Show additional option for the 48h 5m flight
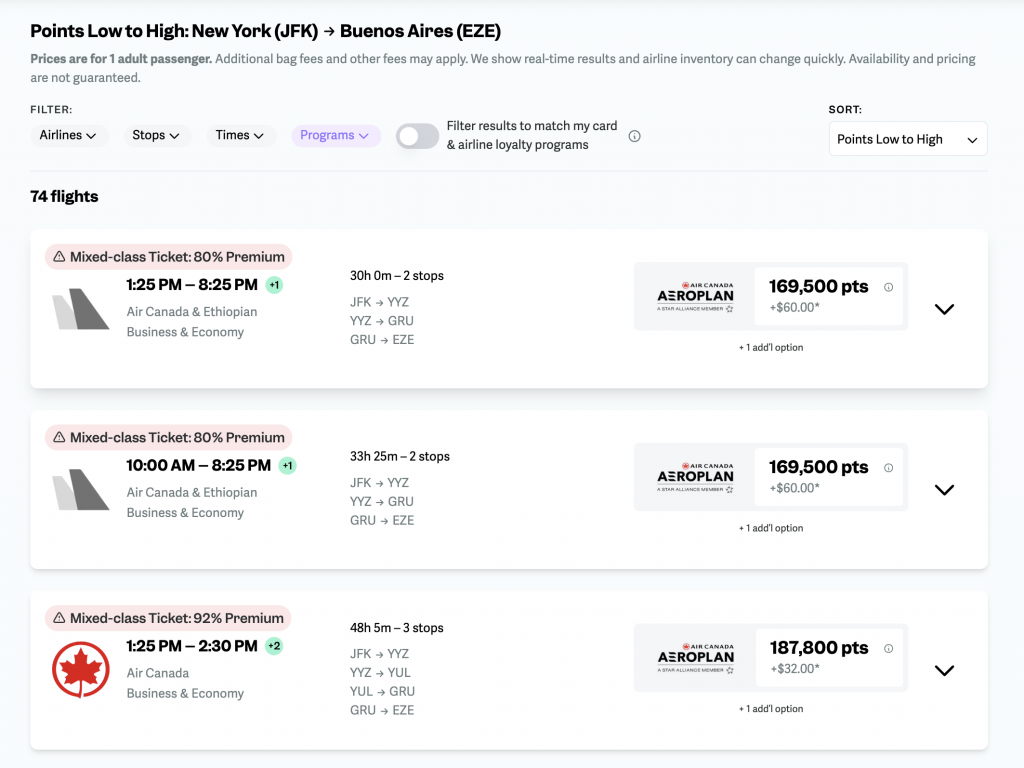The image size is (1024, 768). coord(771,709)
